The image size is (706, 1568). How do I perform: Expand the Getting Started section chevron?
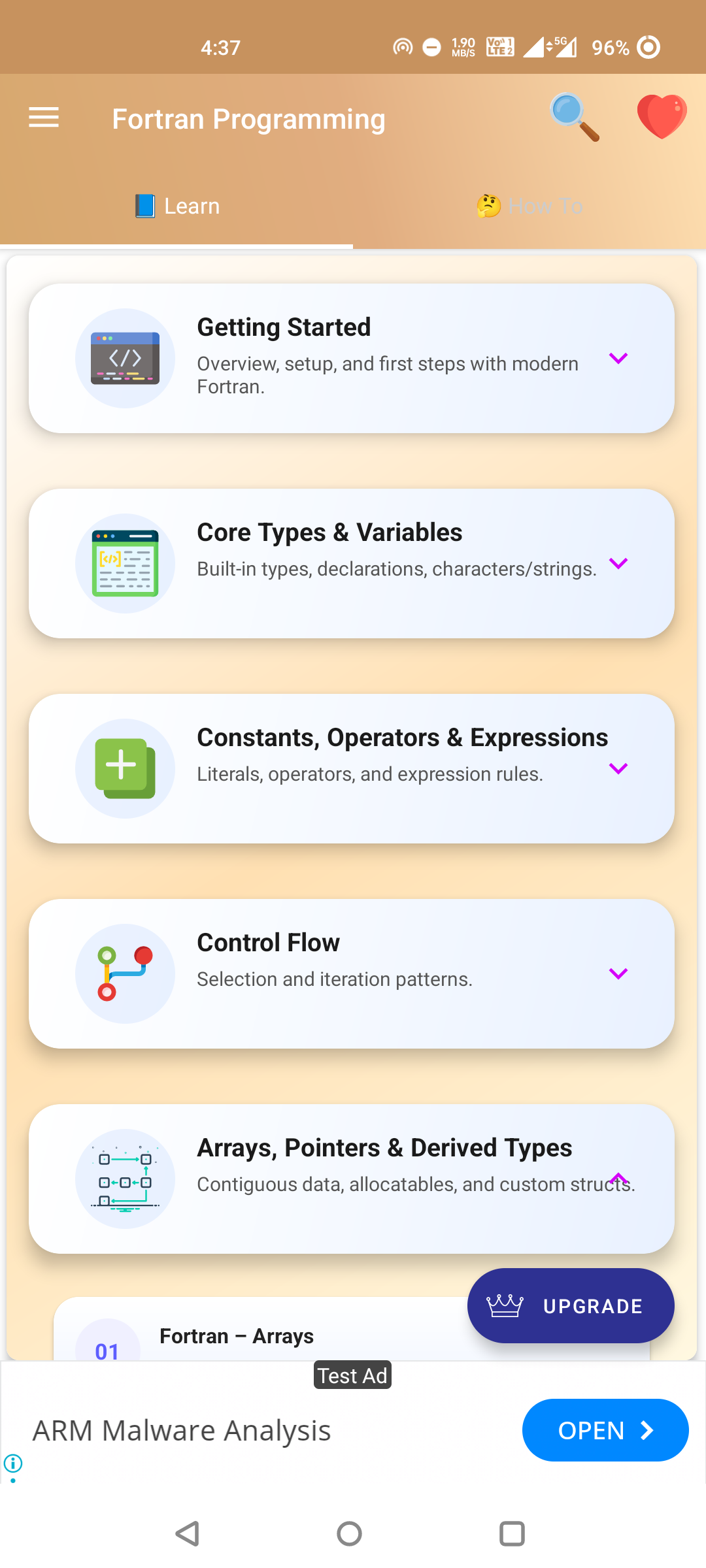click(x=618, y=358)
